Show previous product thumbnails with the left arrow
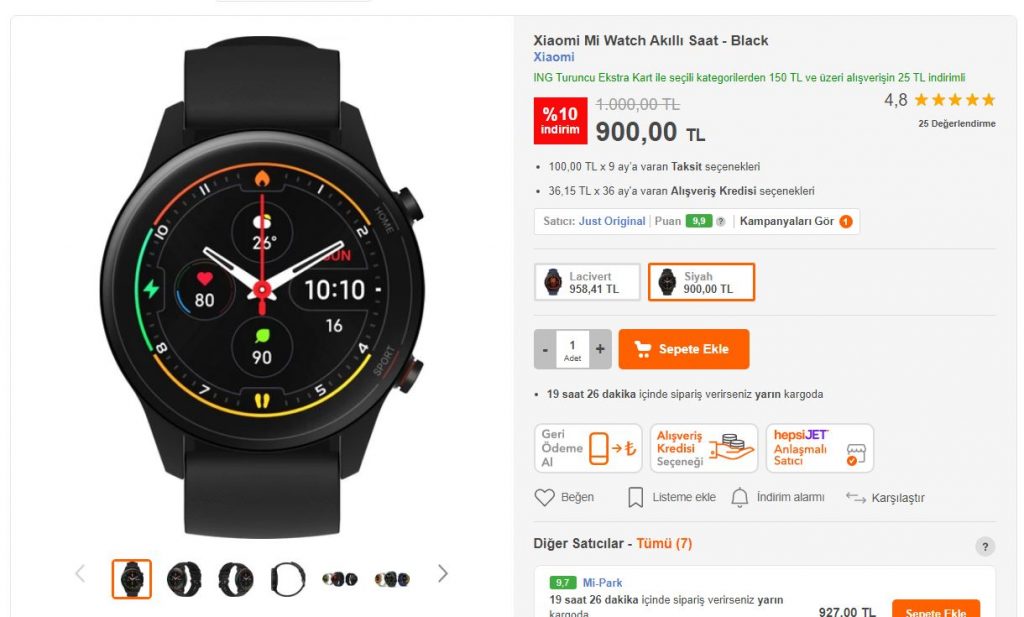This screenshot has width=1024, height=617. 80,574
